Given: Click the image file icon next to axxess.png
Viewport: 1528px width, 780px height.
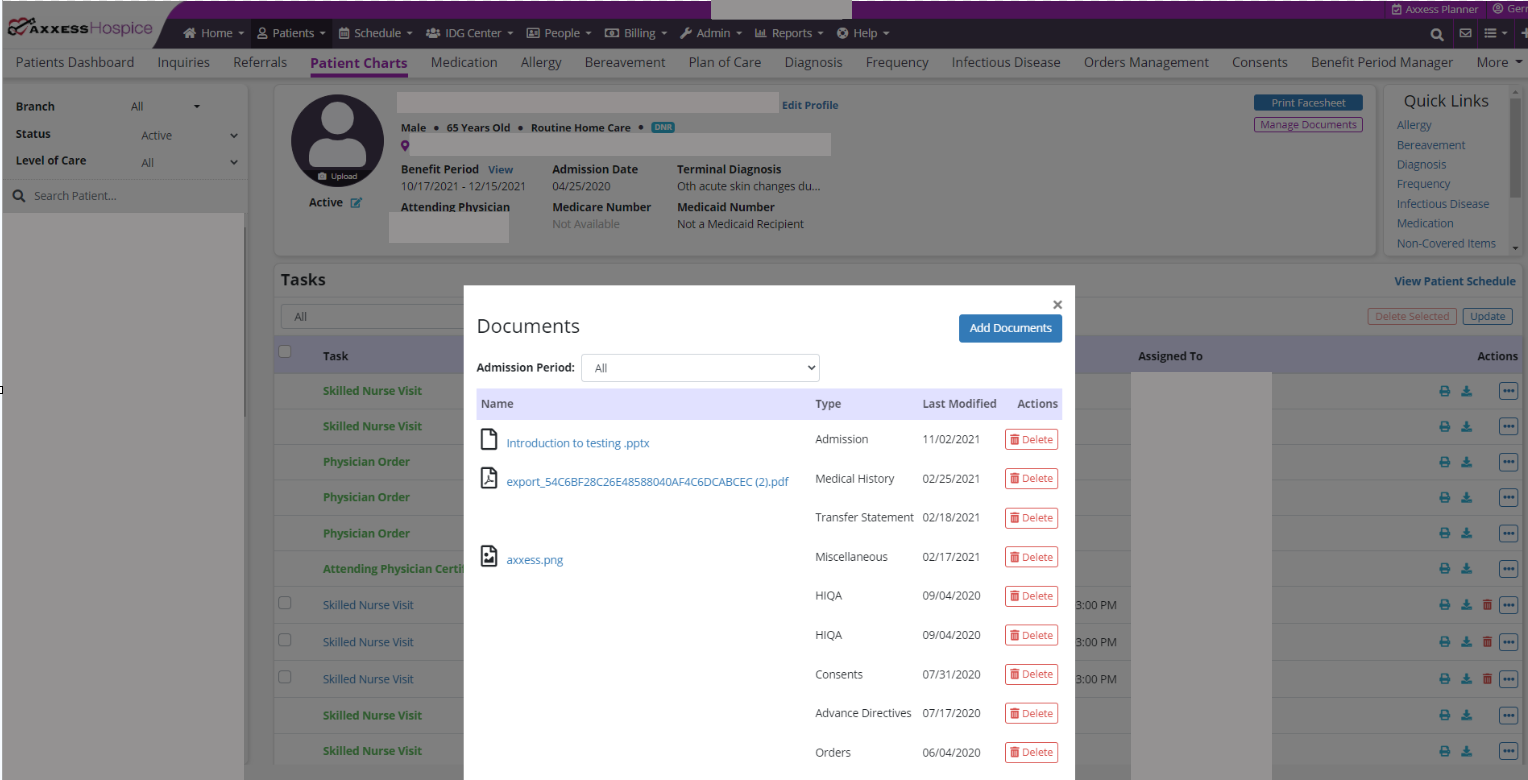Looking at the screenshot, I should 488,556.
